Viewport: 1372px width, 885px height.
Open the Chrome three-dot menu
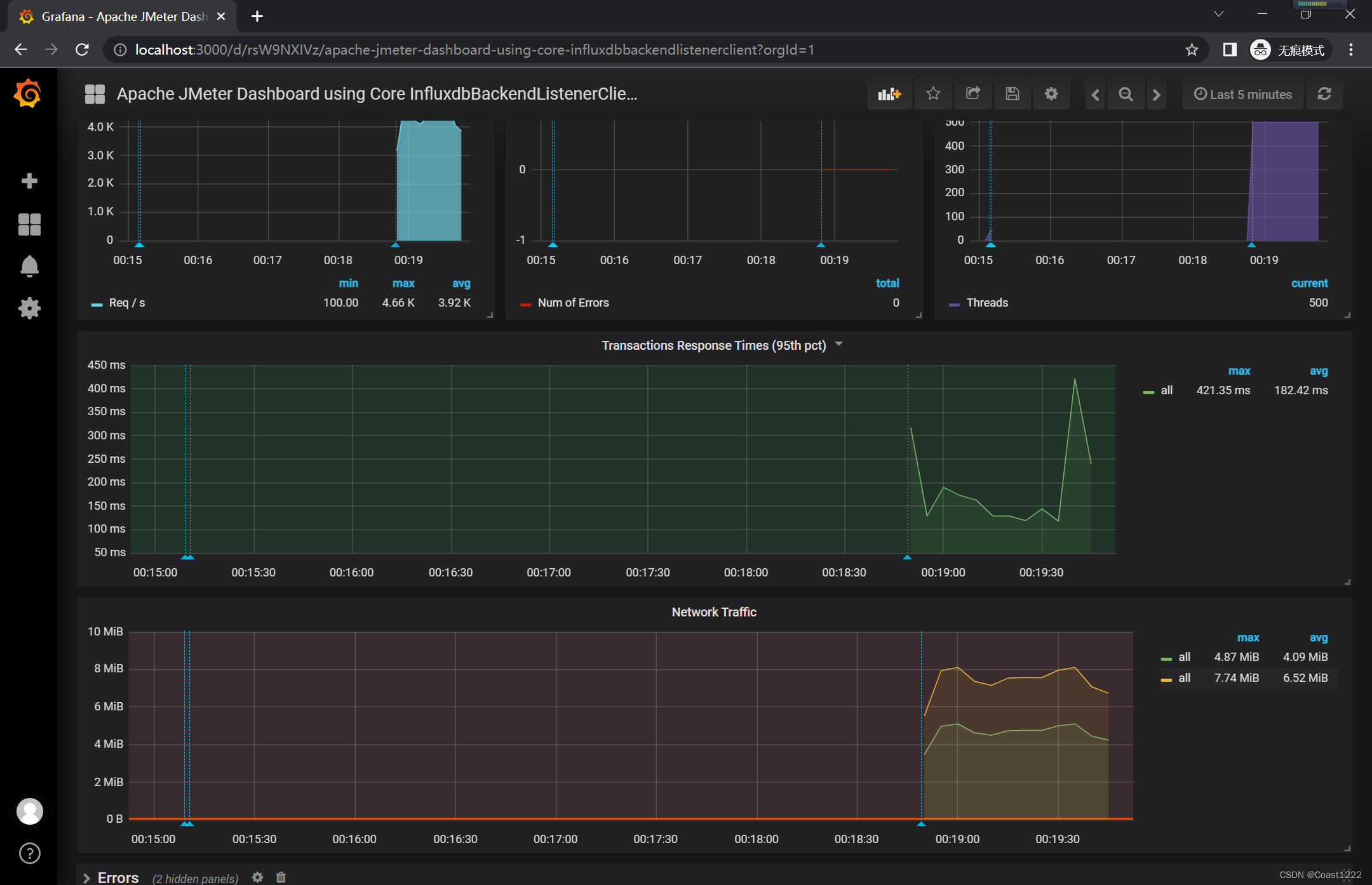pos(1351,50)
